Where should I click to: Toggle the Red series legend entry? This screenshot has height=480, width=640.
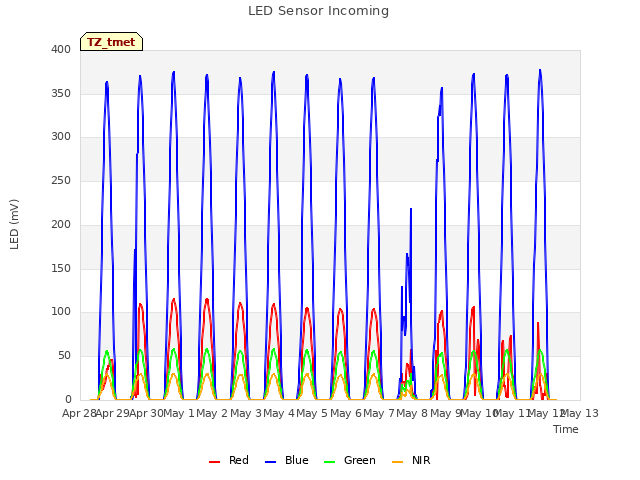pos(229,460)
